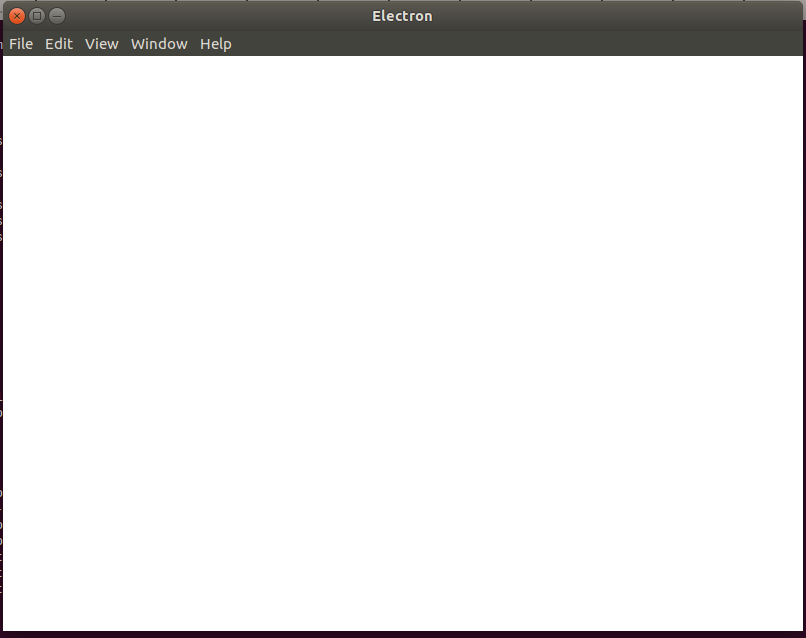Select File to browse file options
The width and height of the screenshot is (806, 638).
point(20,44)
